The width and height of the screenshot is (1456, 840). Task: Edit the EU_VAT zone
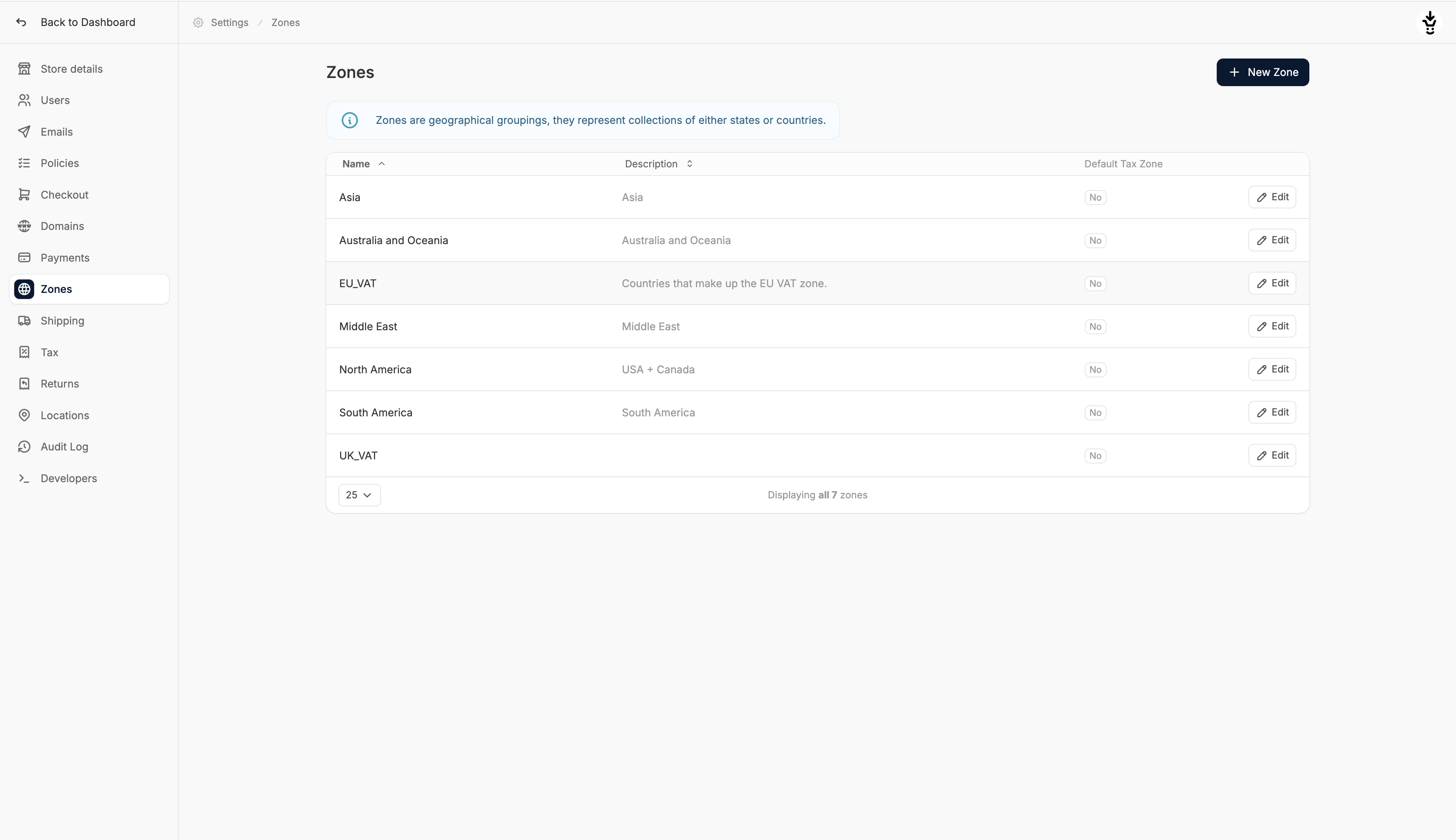click(x=1272, y=283)
